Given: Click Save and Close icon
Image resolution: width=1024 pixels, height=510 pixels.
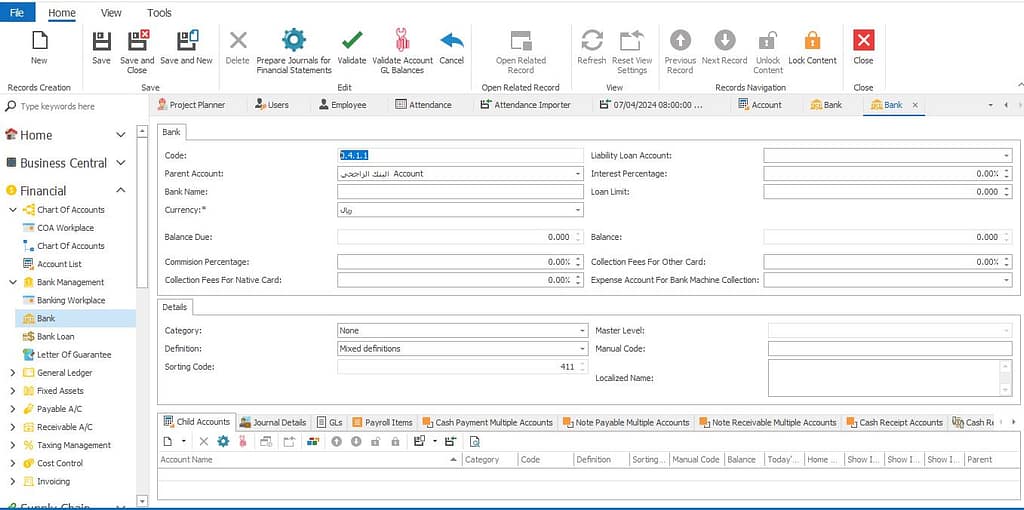Looking at the screenshot, I should point(138,41).
